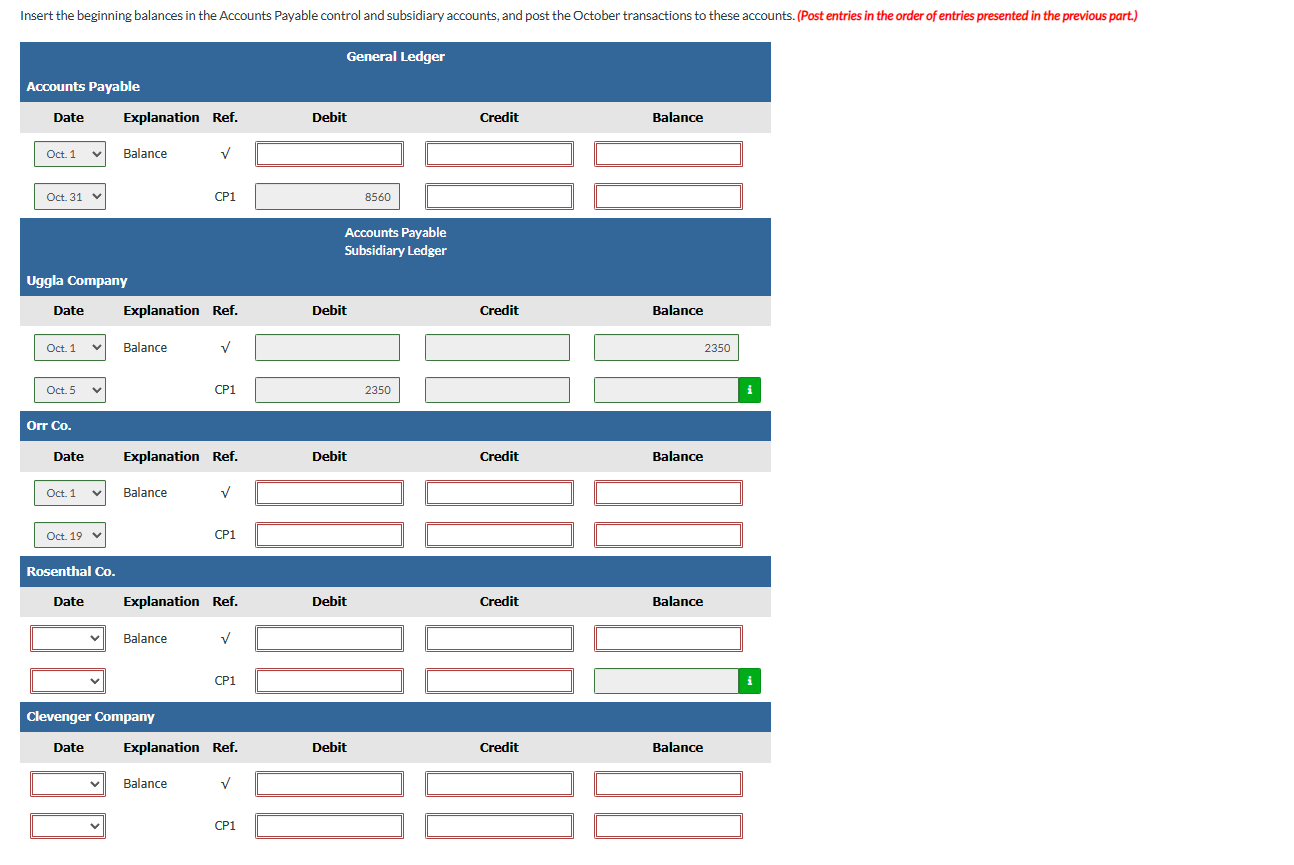Open Clevenger Company Balance row date dropdown
The image size is (1294, 865).
68,784
